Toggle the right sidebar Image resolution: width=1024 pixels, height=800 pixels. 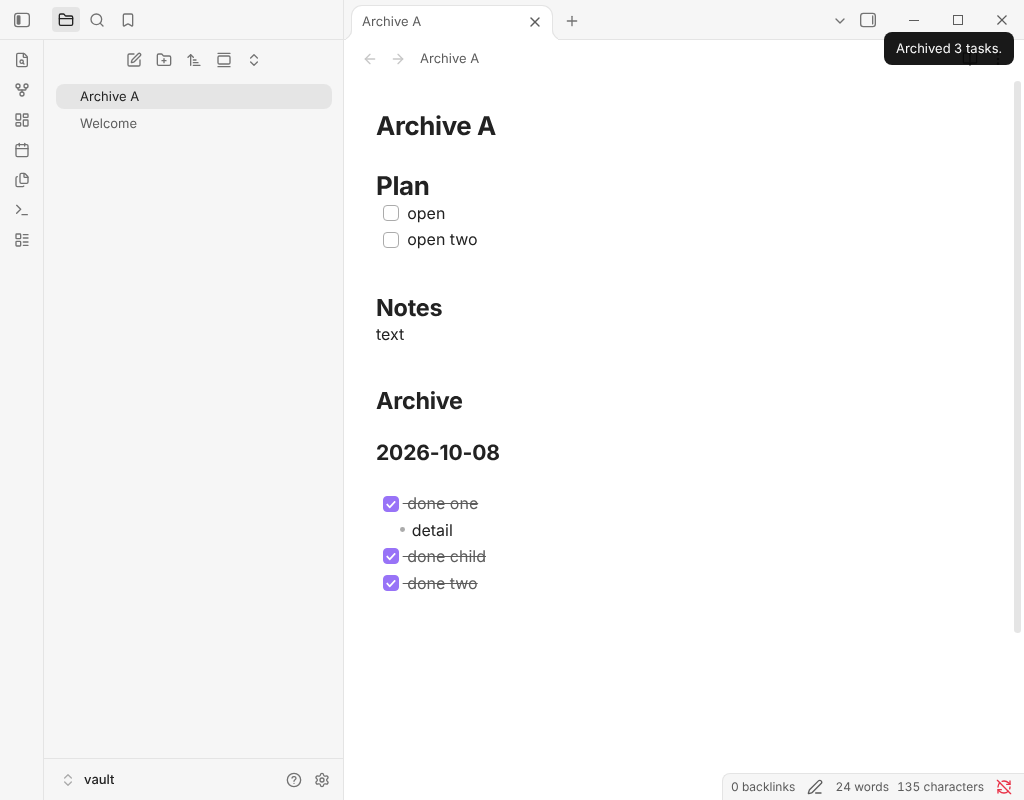pos(868,20)
